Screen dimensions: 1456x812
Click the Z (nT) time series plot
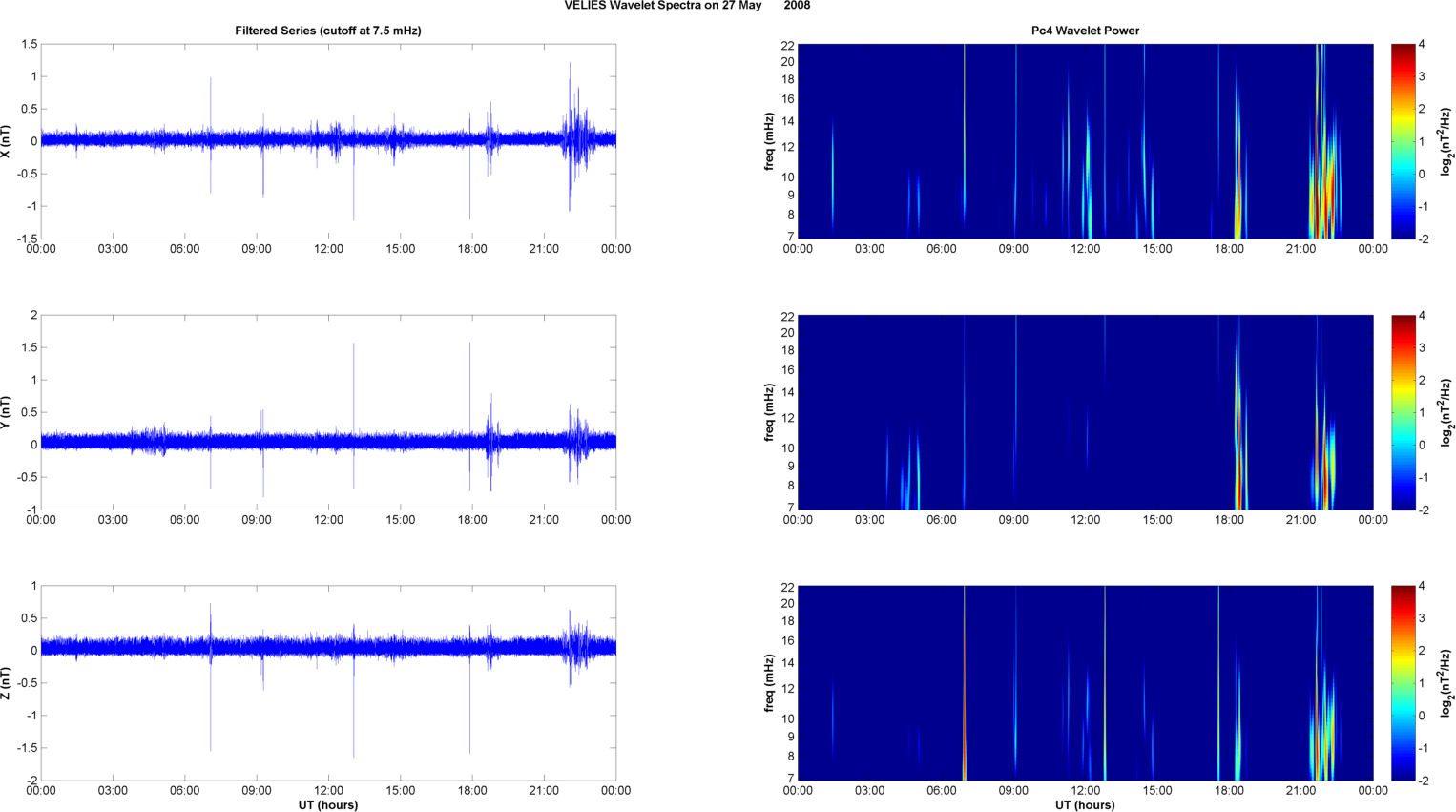click(x=327, y=683)
